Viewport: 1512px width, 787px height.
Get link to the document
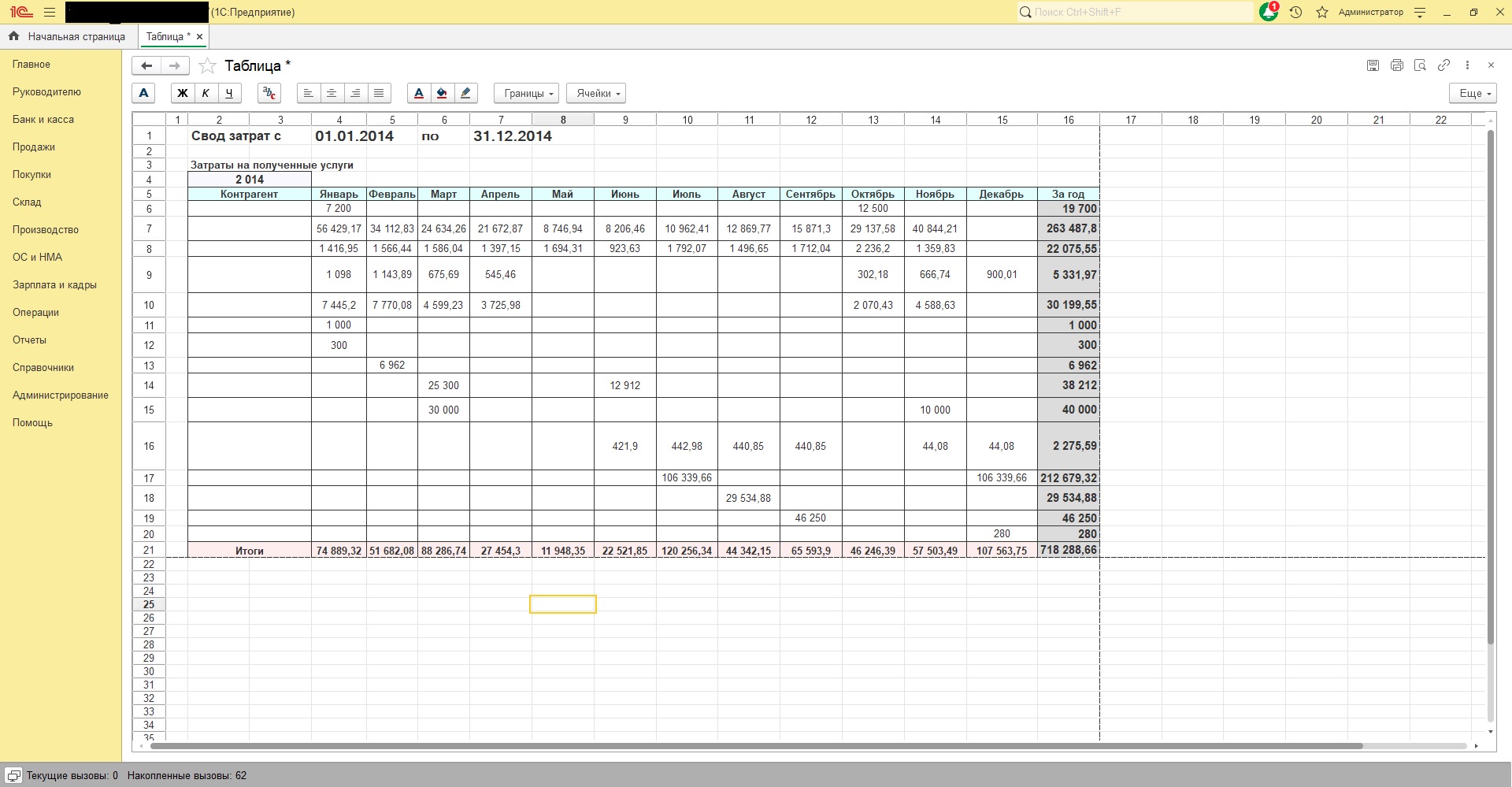[1443, 65]
